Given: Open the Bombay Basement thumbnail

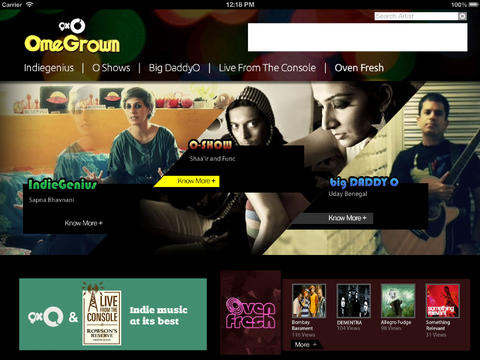Looking at the screenshot, I should (x=309, y=300).
